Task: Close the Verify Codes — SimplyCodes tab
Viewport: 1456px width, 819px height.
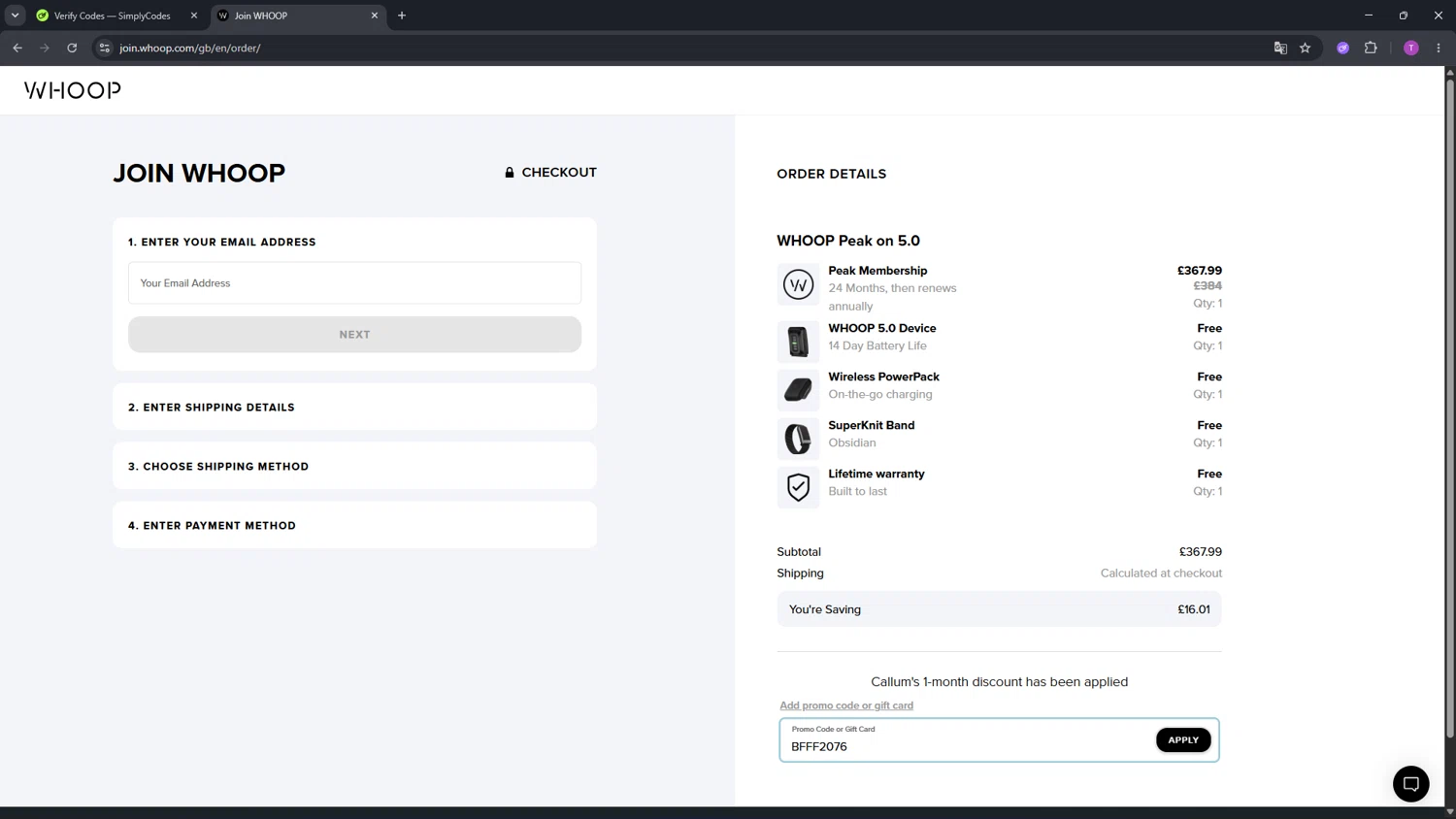Action: click(194, 16)
